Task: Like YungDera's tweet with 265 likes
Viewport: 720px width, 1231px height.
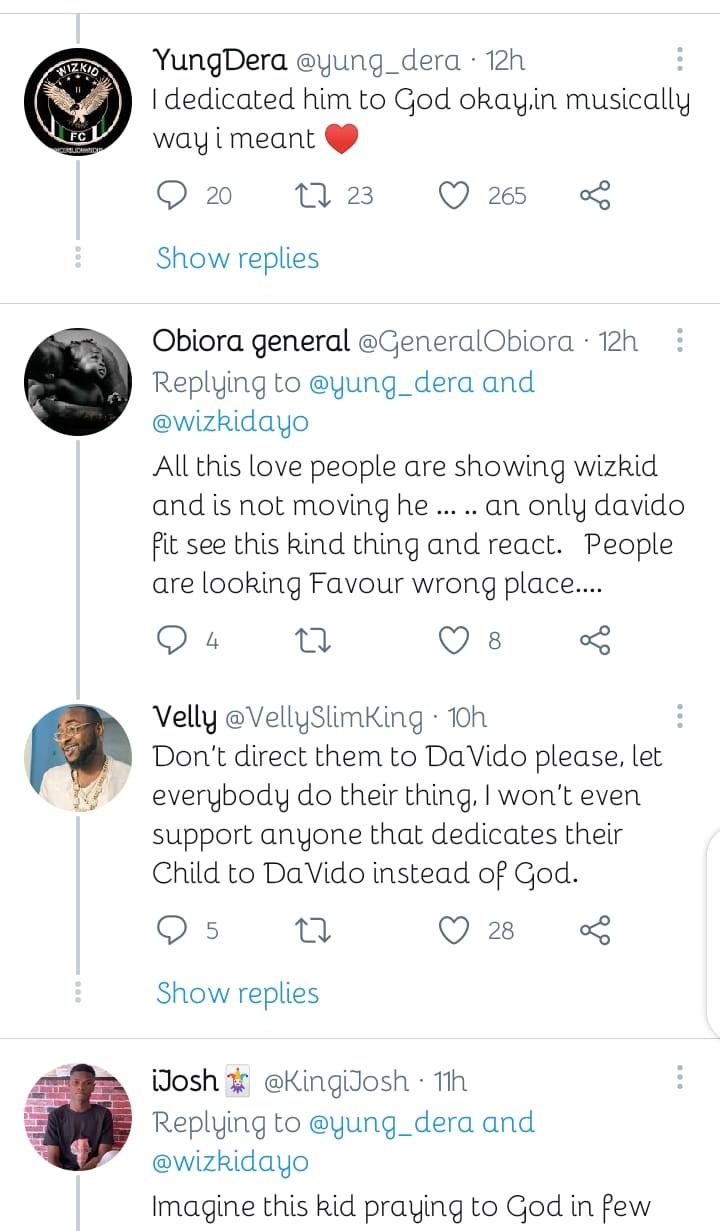Action: [455, 195]
